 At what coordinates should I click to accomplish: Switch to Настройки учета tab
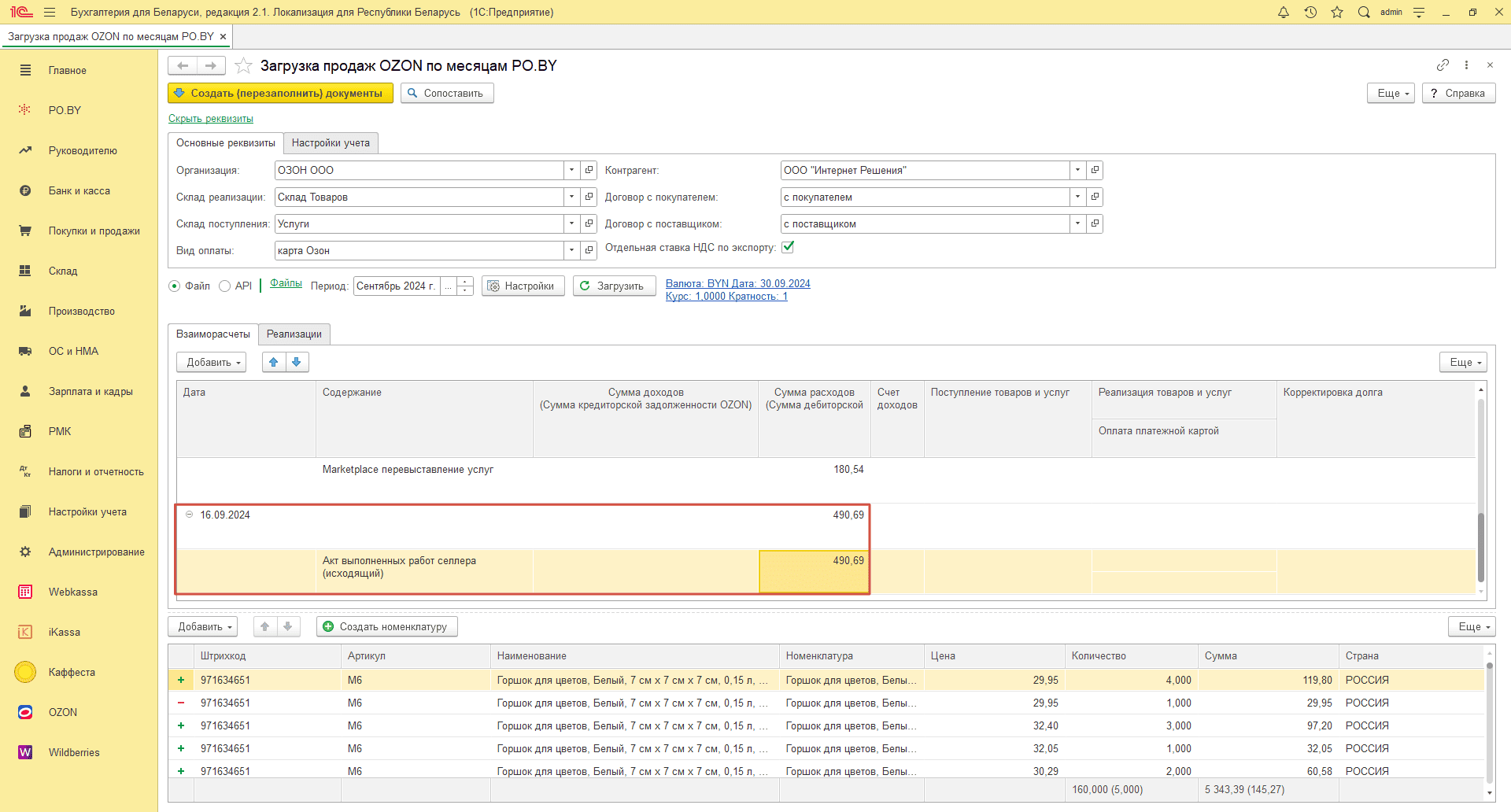[331, 142]
